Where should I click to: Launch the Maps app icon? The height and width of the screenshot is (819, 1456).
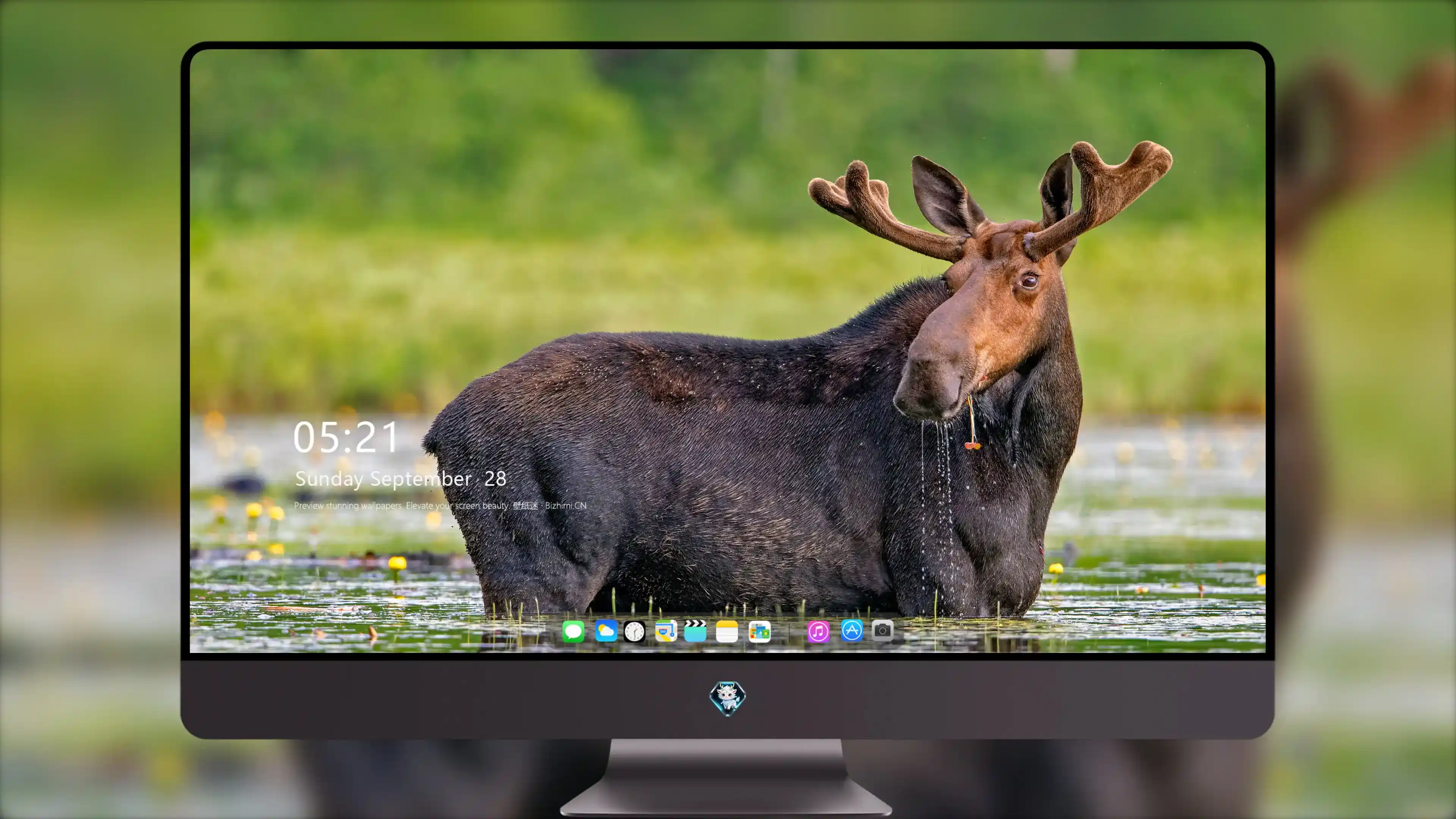tap(666, 631)
